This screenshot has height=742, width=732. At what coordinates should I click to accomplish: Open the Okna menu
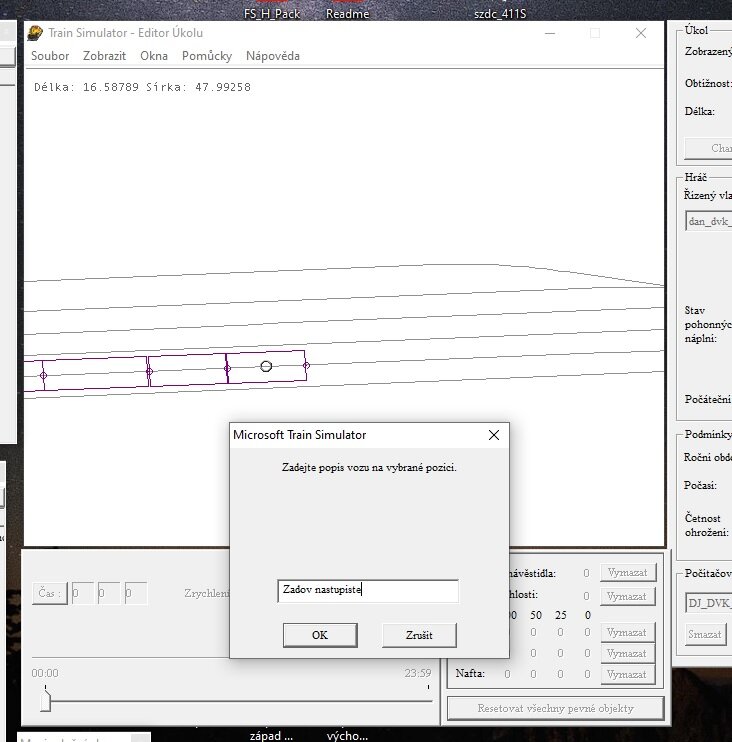(154, 56)
